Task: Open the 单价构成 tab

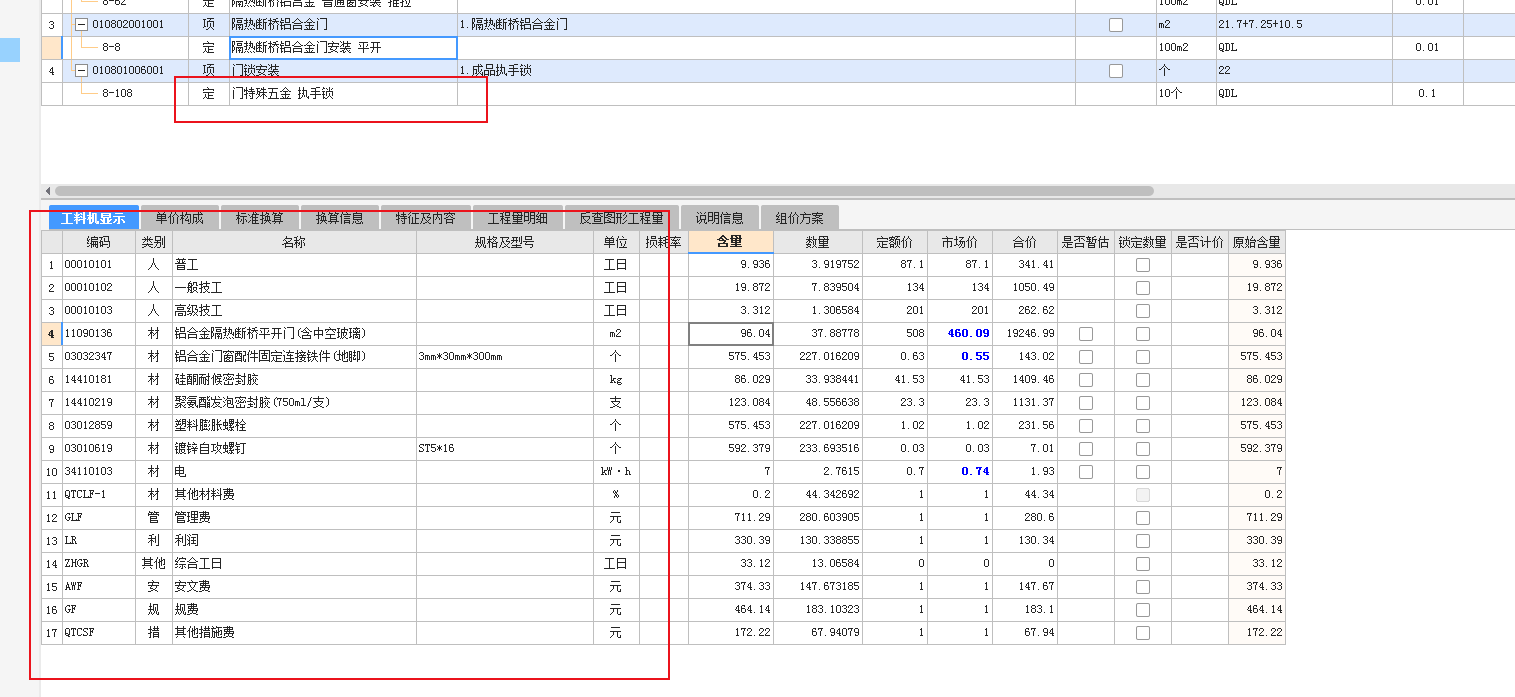Action: click(x=180, y=218)
